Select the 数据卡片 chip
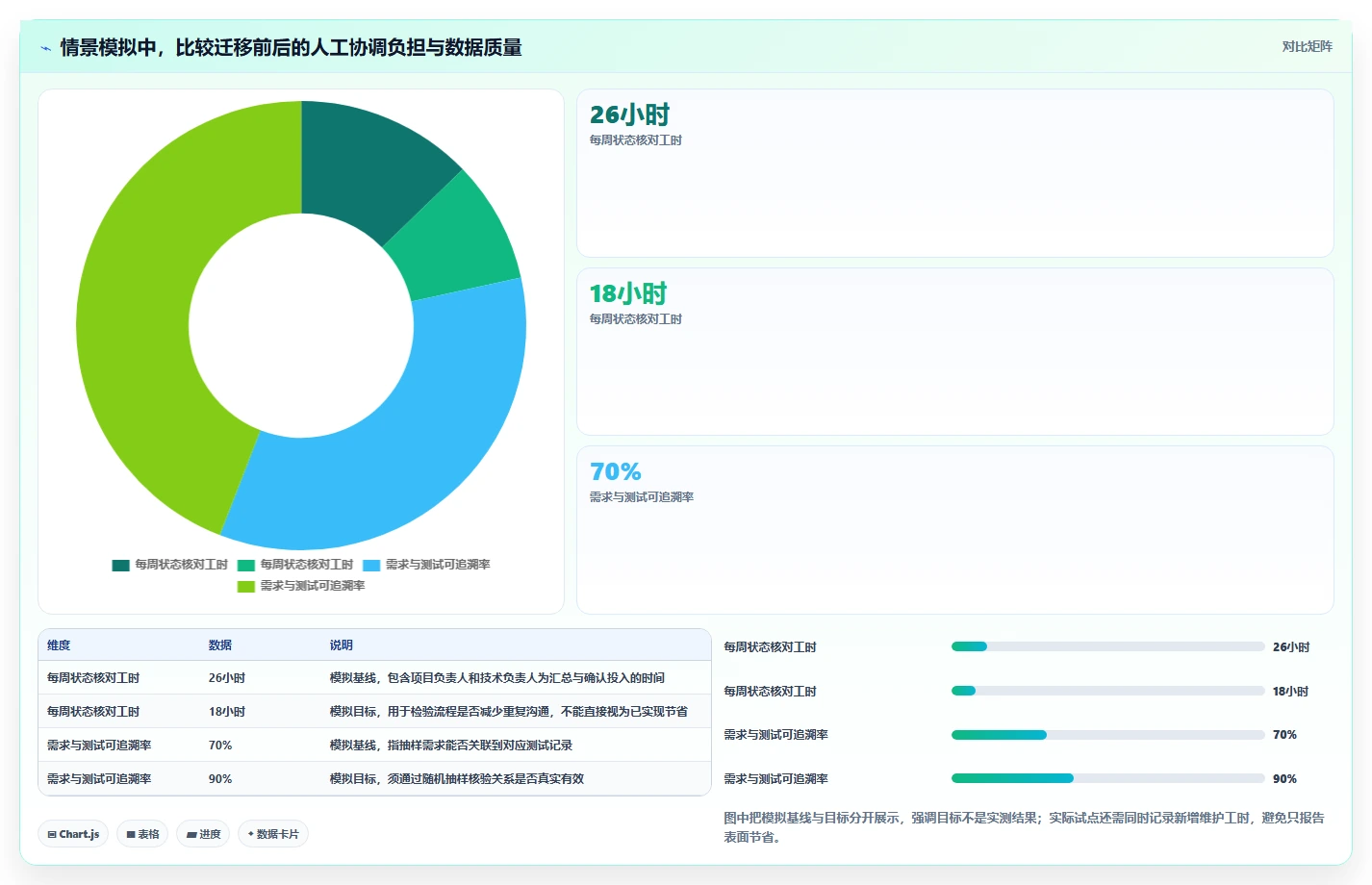The width and height of the screenshot is (1372, 885). pos(273,834)
